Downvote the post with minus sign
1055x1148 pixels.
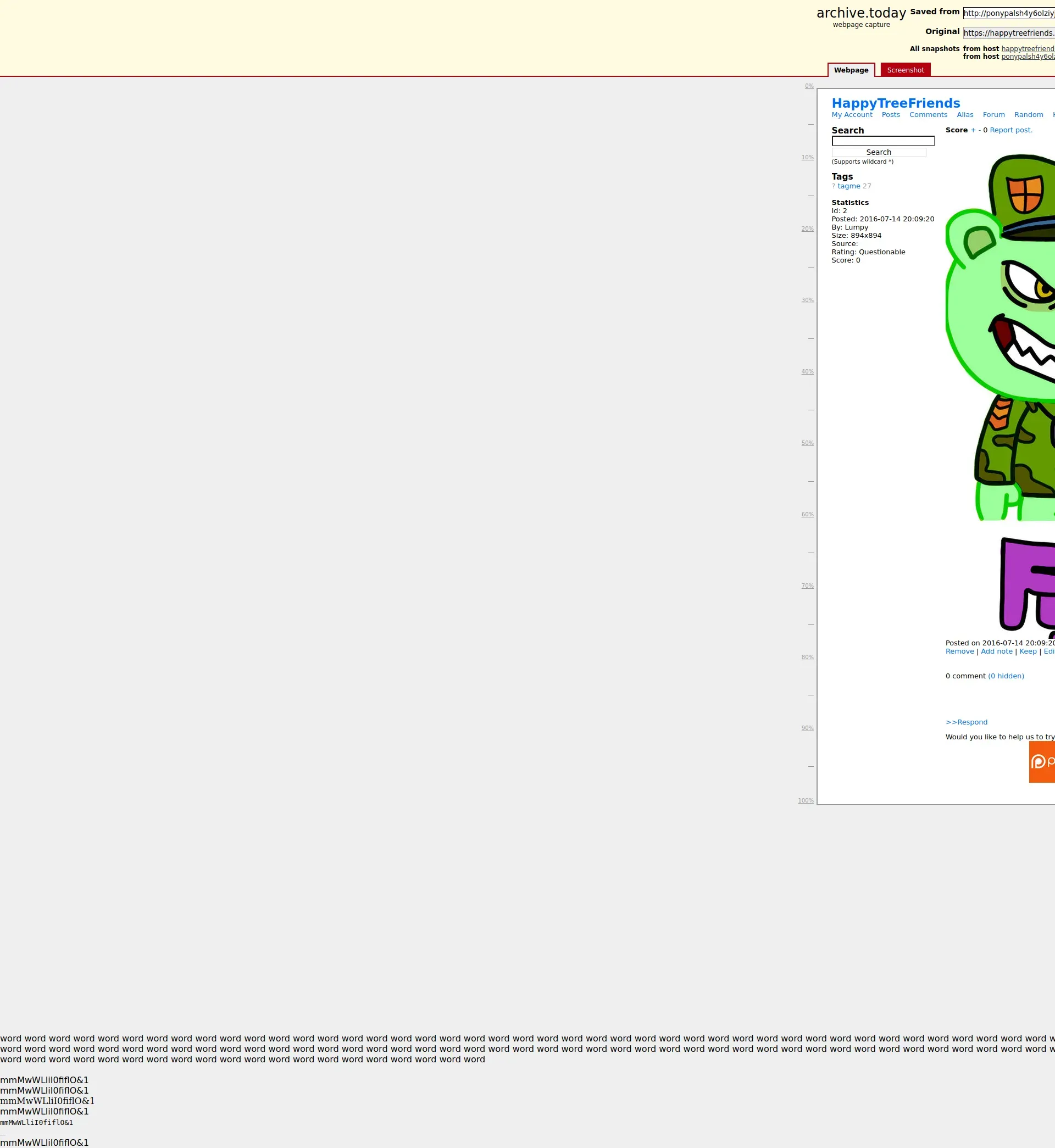tap(979, 130)
